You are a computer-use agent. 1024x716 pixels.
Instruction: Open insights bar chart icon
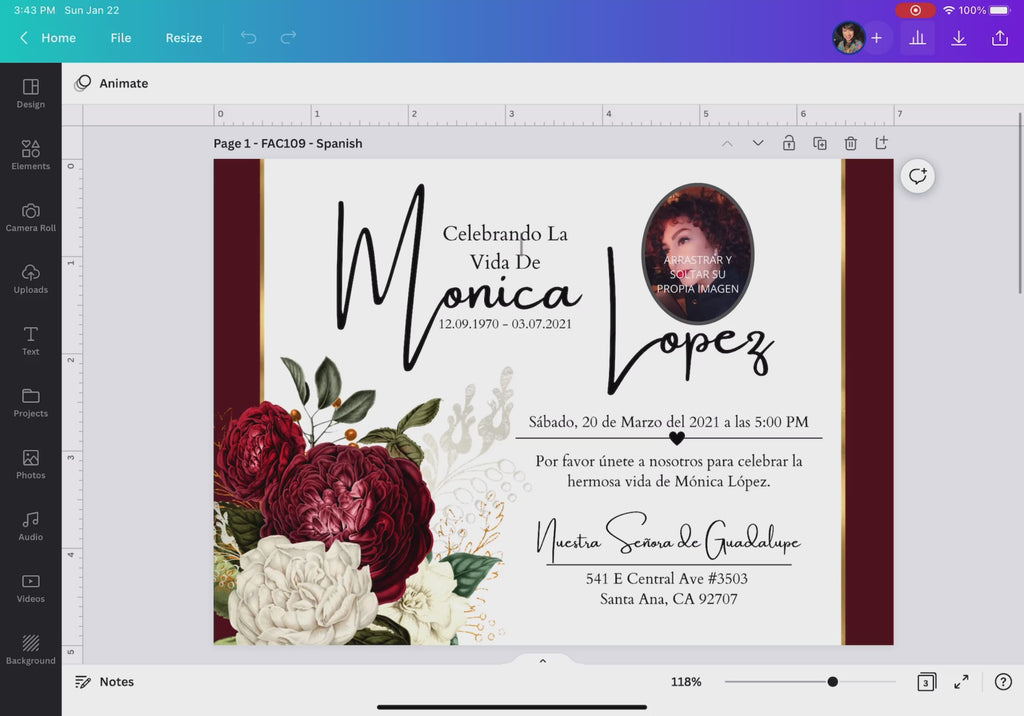coord(918,38)
